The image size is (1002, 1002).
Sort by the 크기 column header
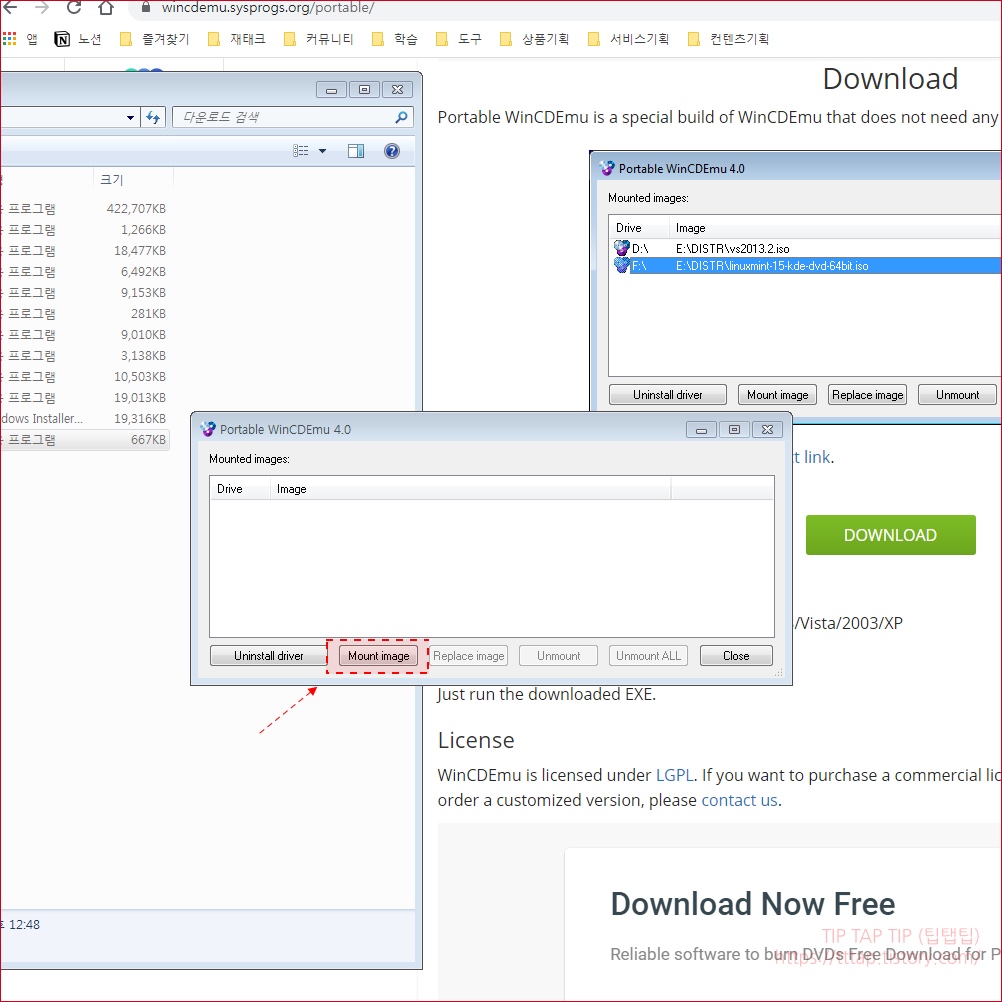133,180
